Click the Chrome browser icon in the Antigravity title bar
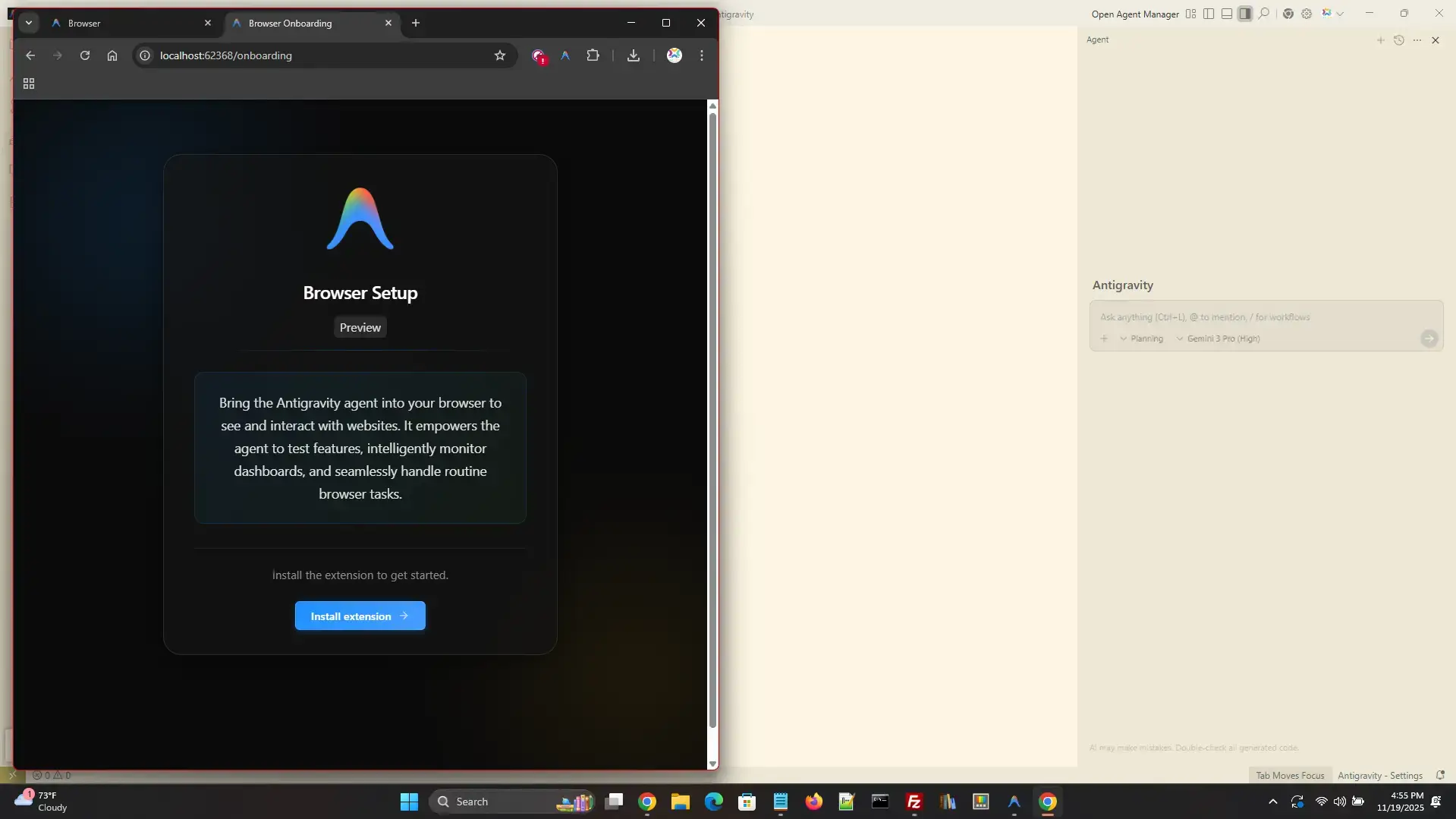Viewport: 1456px width, 819px height. (1288, 14)
